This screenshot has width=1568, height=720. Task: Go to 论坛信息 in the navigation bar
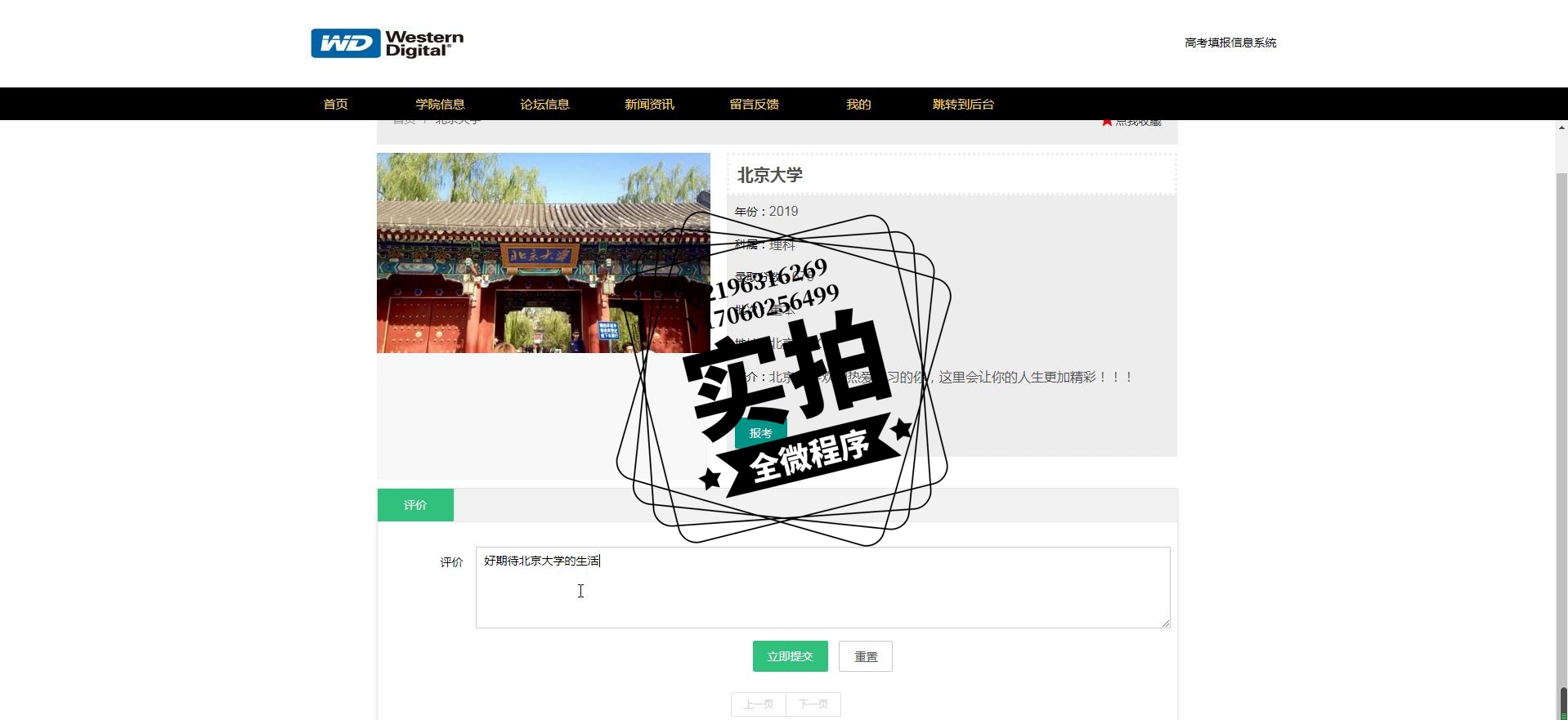coord(544,104)
